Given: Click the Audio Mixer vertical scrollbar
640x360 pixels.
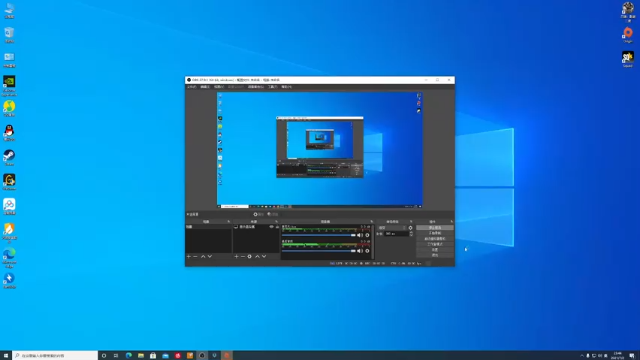Looking at the screenshot, I should pos(372,241).
